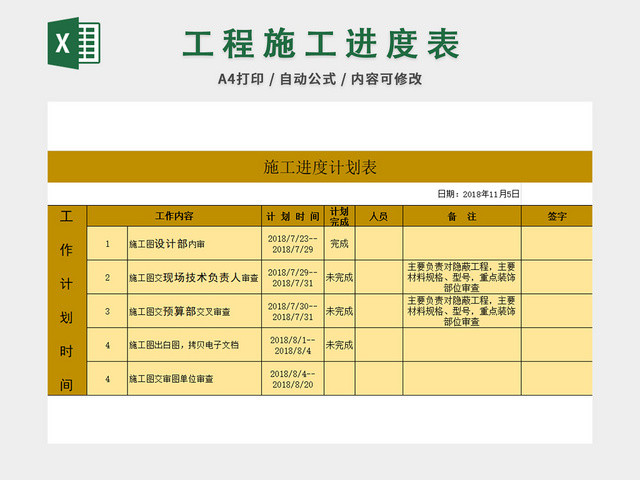Image resolution: width=640 pixels, height=480 pixels.
Task: Click the cell 施工图出白图，拷贝电子文档
Action: 194,345
